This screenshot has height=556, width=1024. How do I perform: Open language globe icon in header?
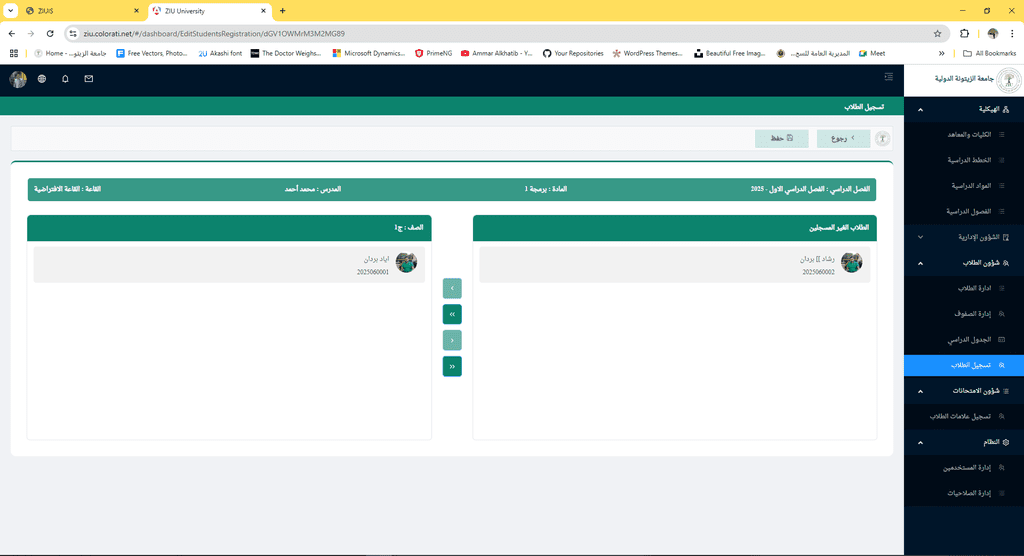[x=42, y=79]
